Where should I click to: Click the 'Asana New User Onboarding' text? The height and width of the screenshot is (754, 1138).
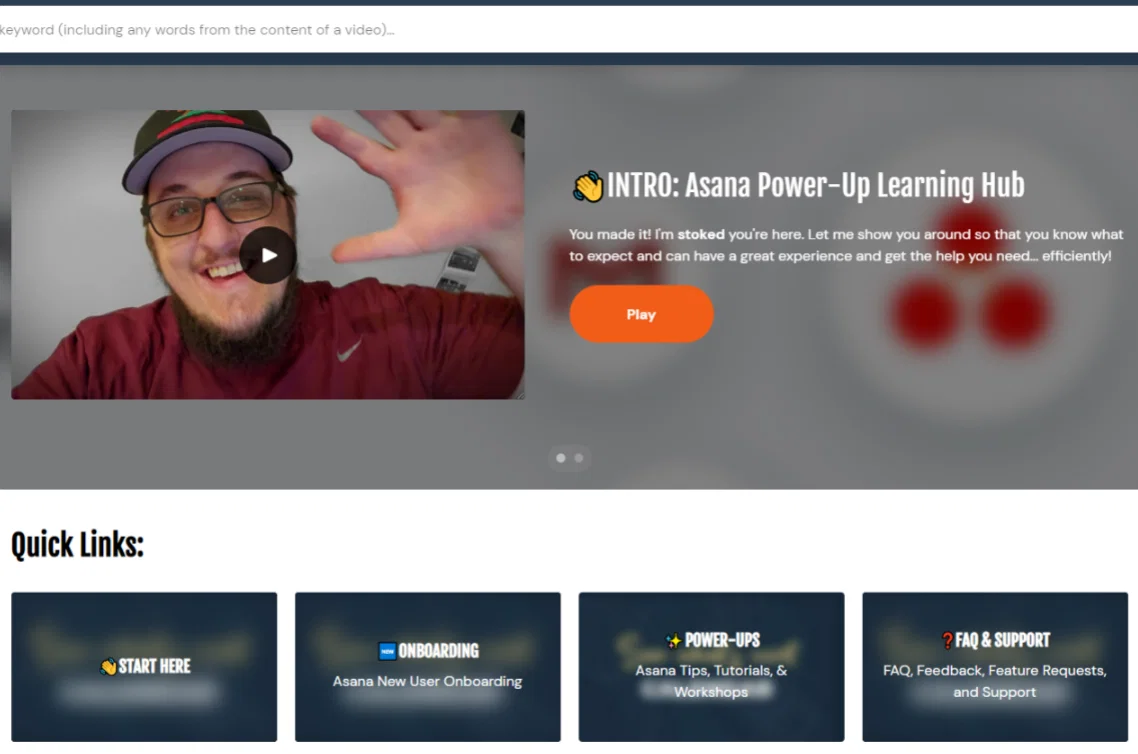(427, 681)
